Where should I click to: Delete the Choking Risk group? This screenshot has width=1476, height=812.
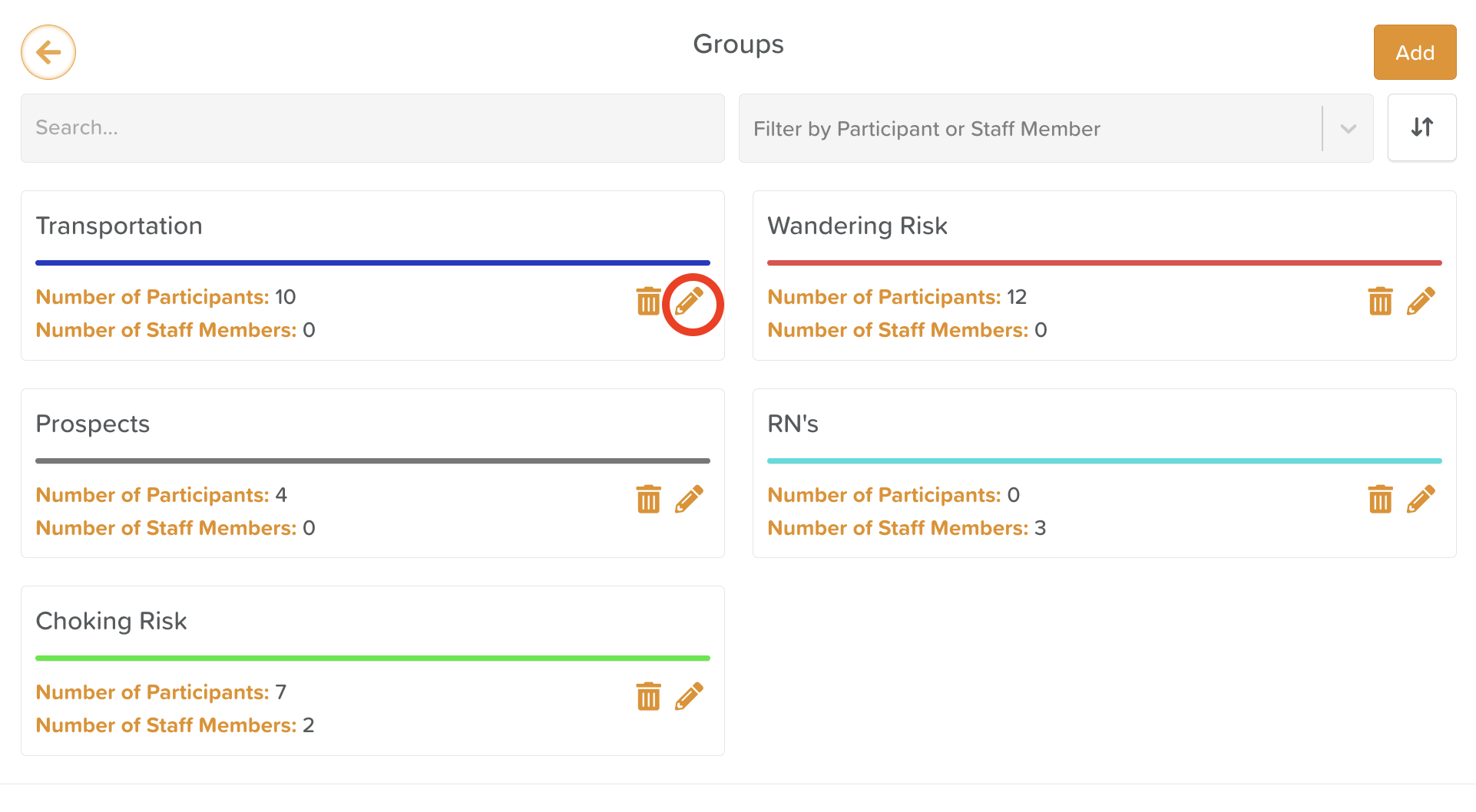coord(648,696)
